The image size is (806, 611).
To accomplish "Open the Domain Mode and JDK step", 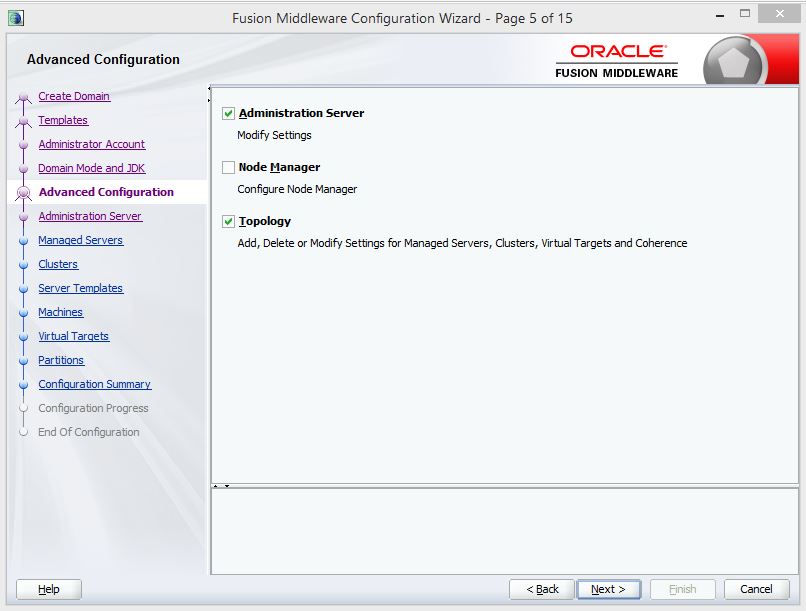I will pos(91,168).
